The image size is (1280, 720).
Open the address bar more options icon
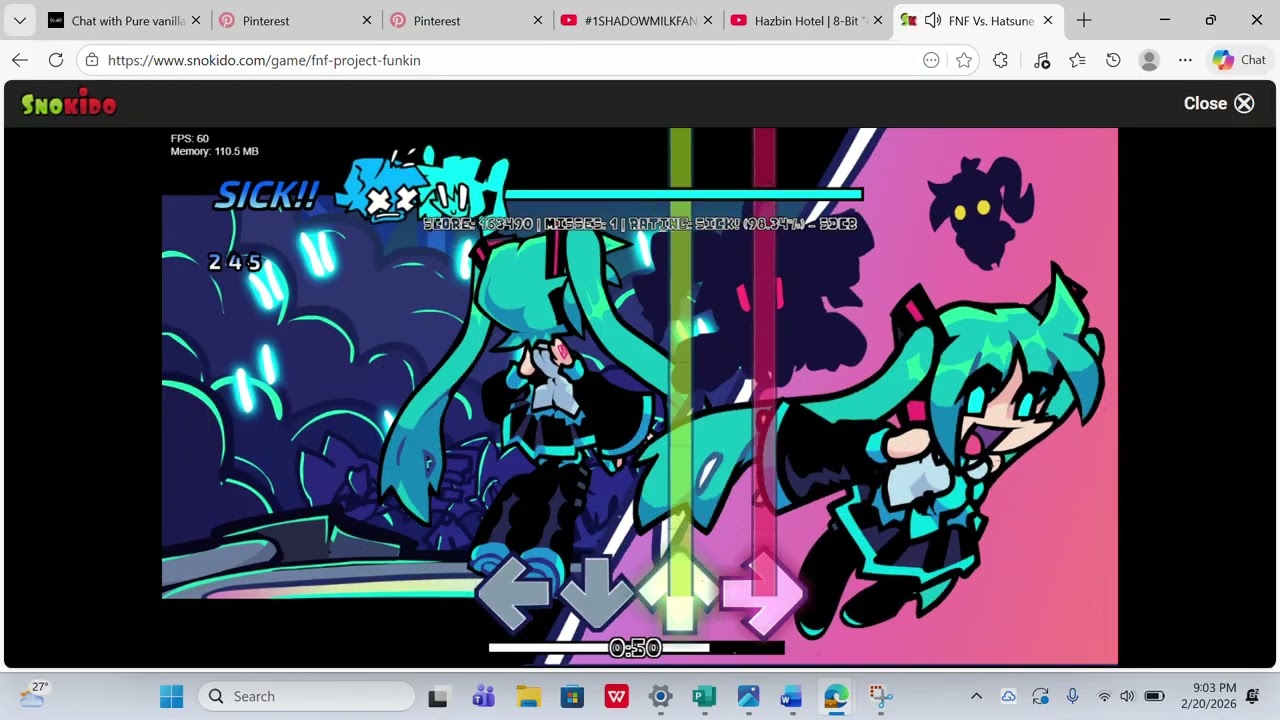(x=931, y=60)
